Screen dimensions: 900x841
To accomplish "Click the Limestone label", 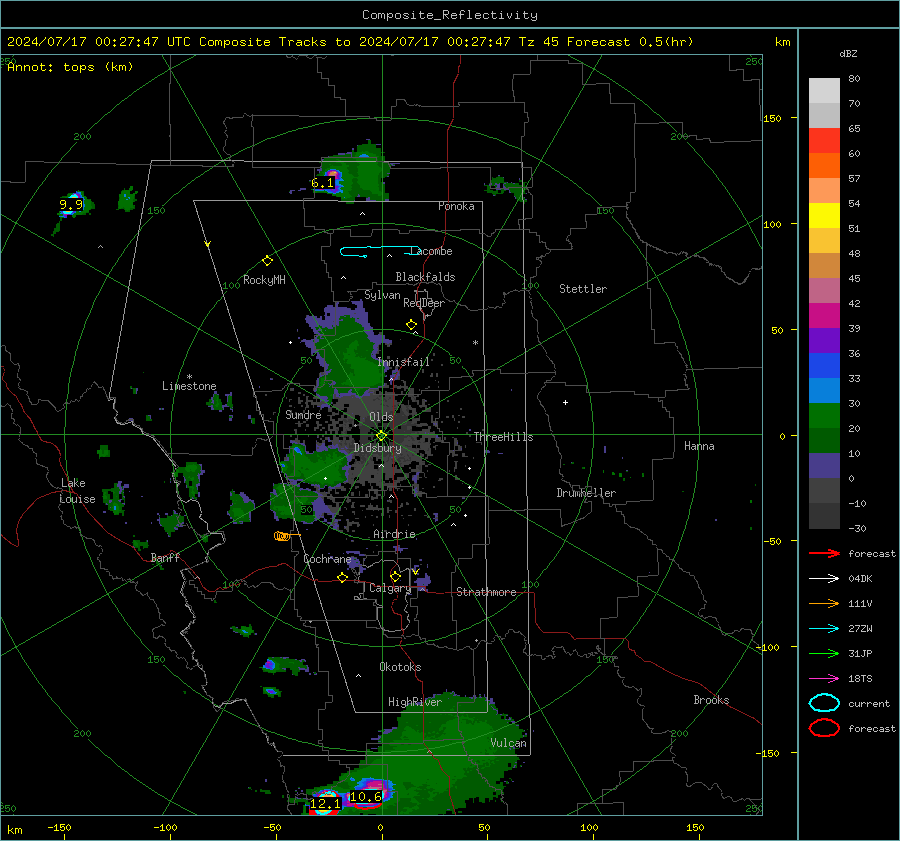I will tap(189, 386).
